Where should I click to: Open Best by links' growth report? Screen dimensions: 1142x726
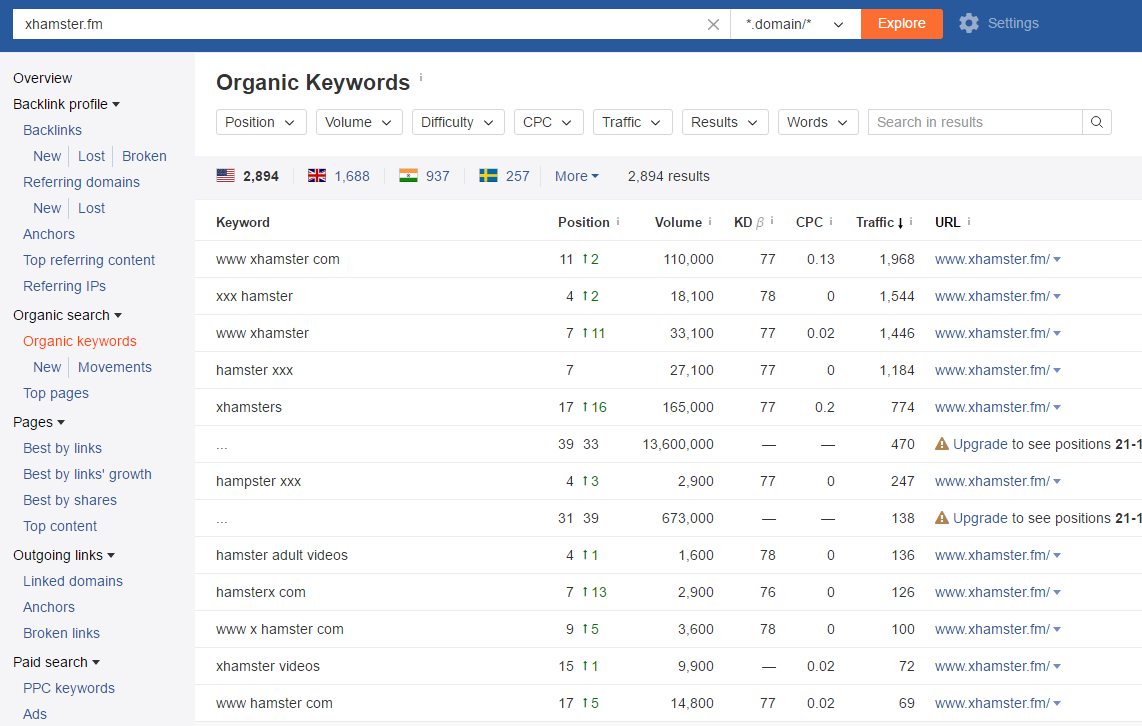[x=87, y=474]
